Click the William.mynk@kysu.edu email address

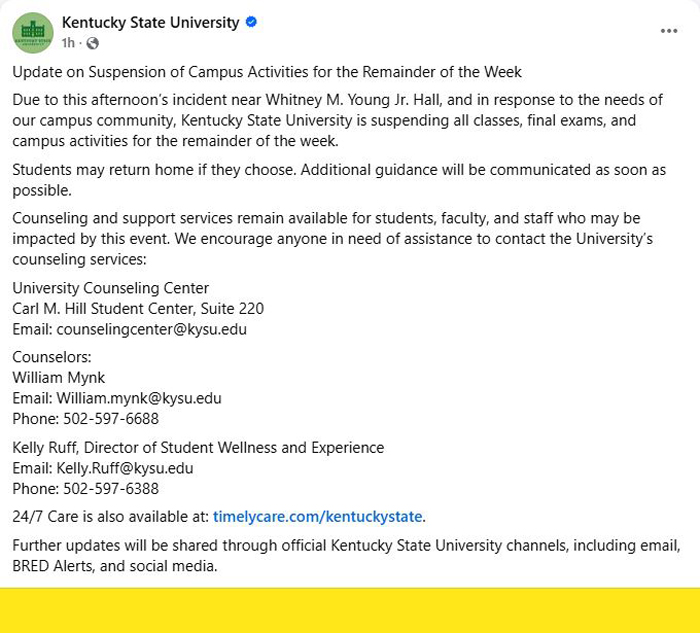(139, 398)
